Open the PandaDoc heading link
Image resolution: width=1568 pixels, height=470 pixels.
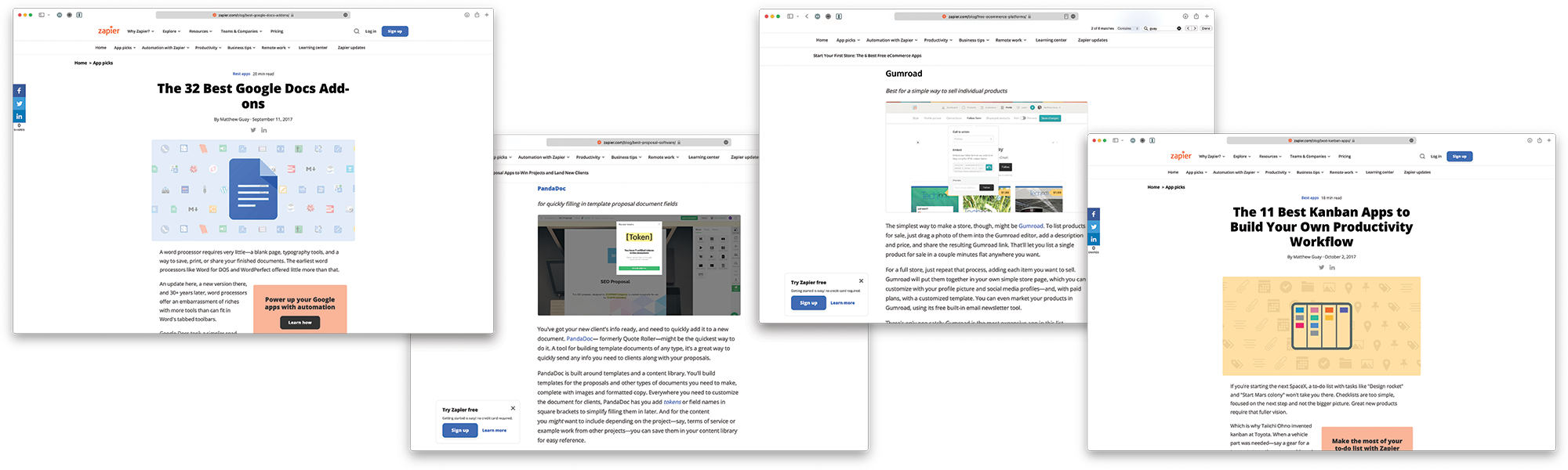(551, 189)
